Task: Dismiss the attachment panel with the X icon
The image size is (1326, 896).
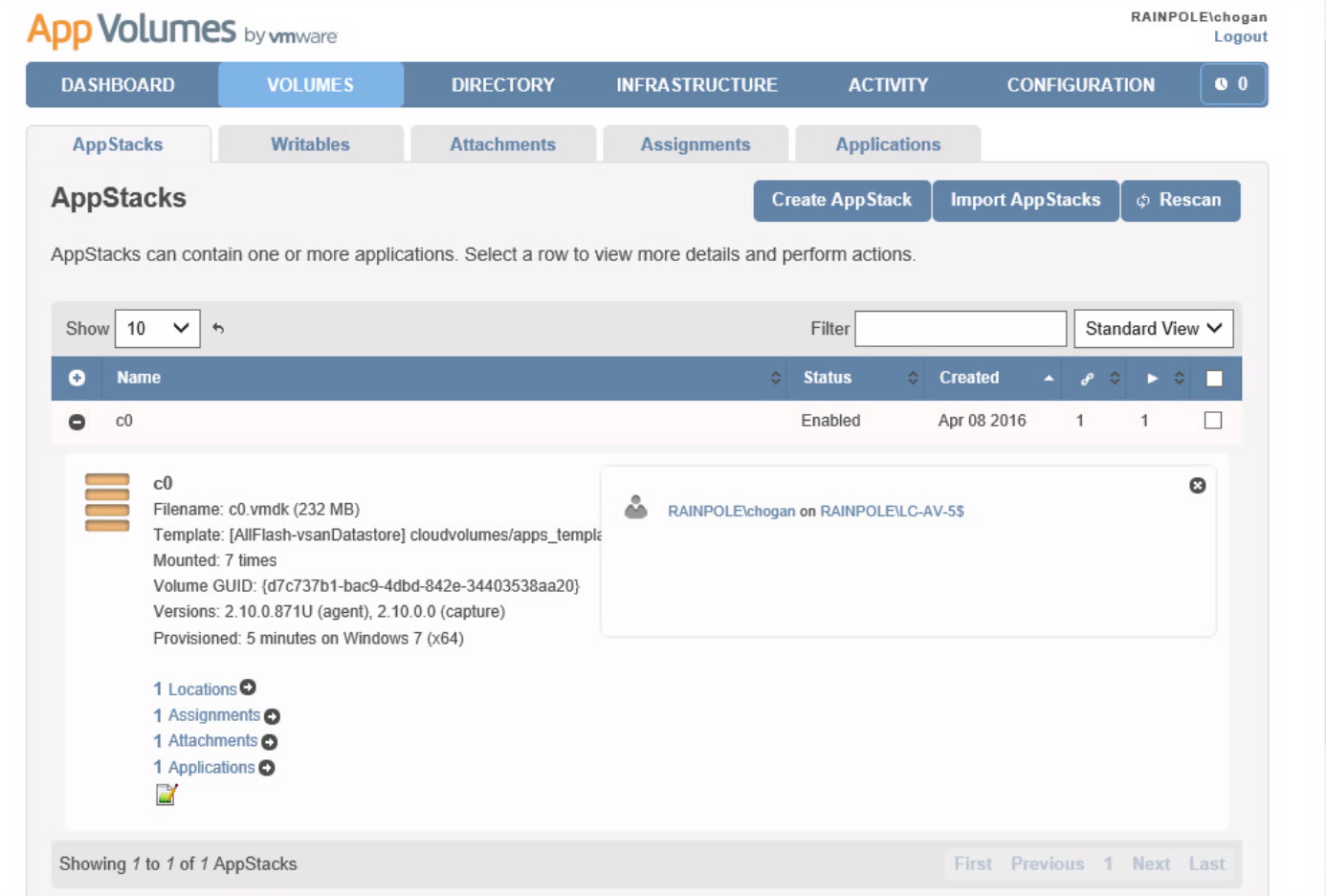Action: 1196,484
